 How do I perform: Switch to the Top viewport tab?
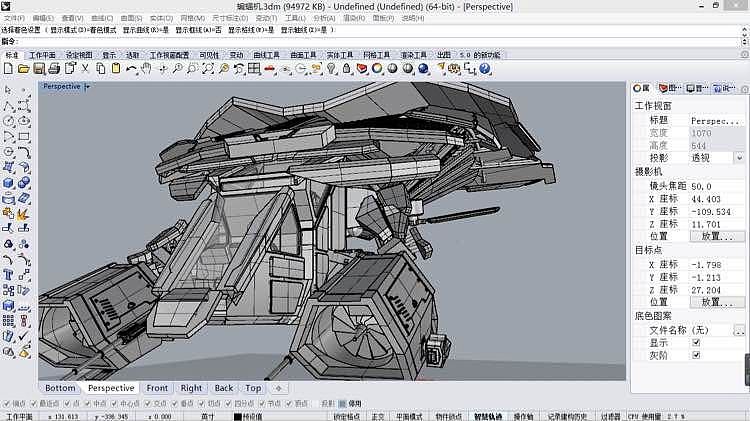(253, 388)
